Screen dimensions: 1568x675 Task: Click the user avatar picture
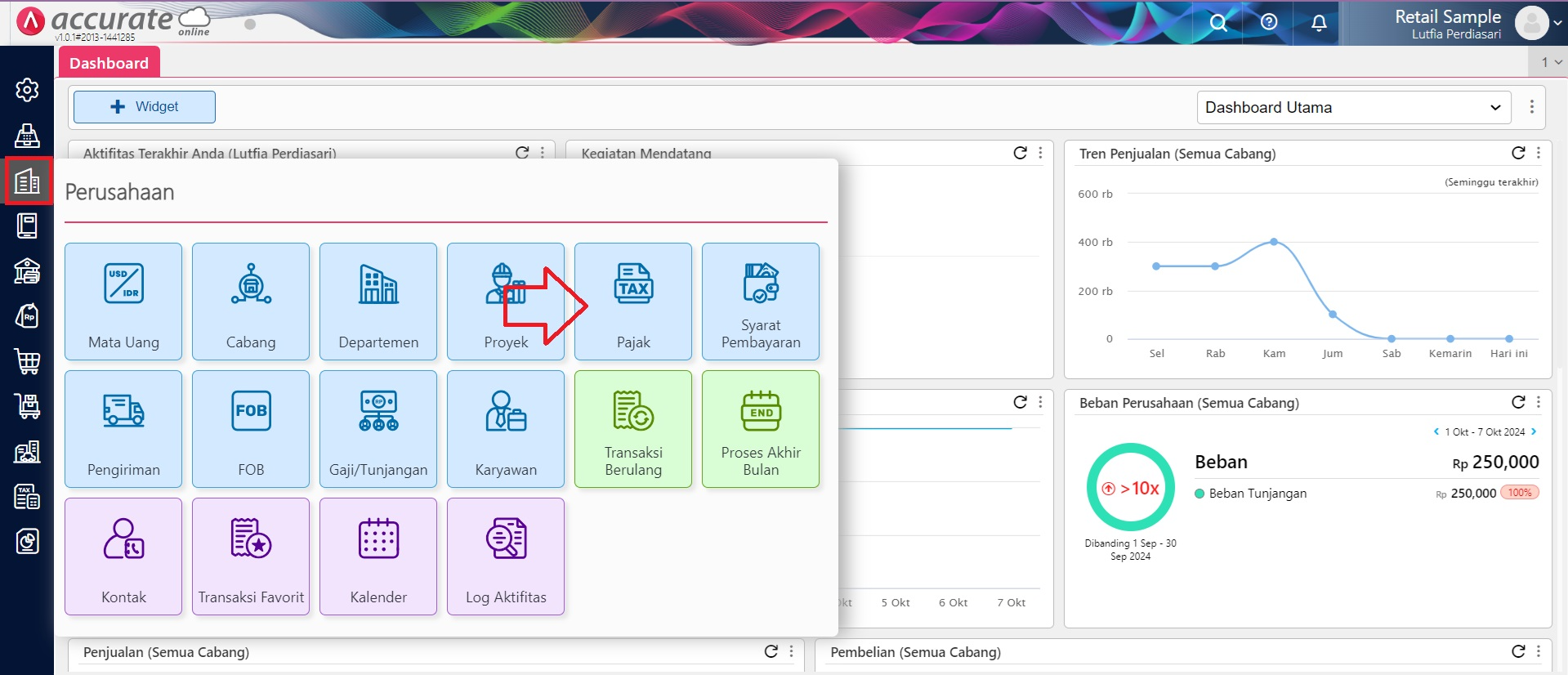pos(1532,23)
